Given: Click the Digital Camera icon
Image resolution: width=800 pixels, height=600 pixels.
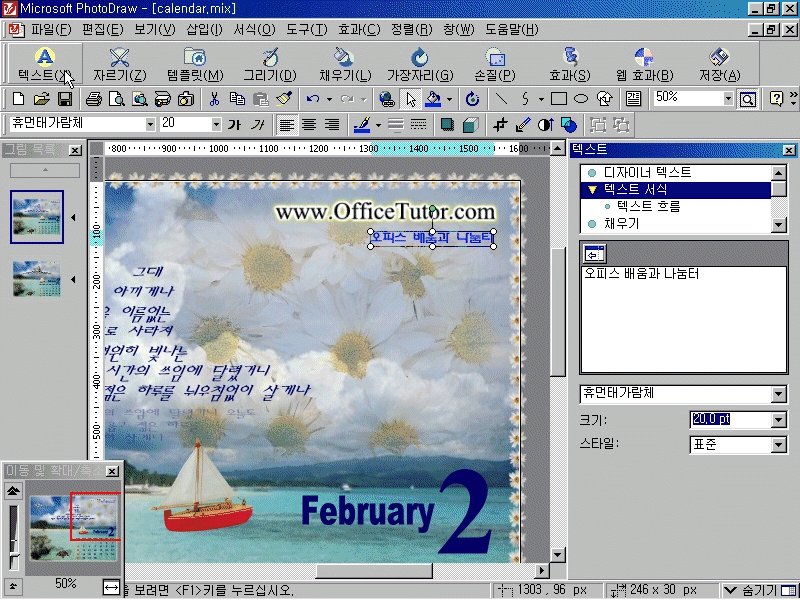Looking at the screenshot, I should (x=186, y=99).
